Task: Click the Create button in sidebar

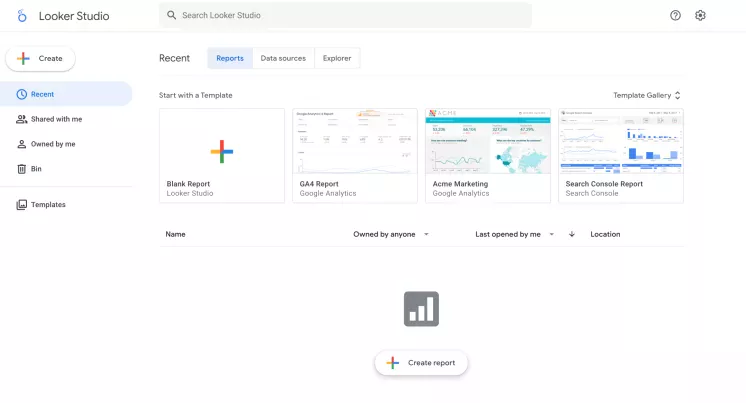Action: coord(40,59)
